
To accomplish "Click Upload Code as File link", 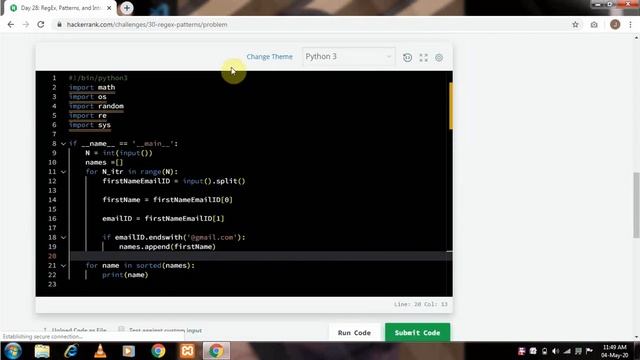I will [79, 330].
